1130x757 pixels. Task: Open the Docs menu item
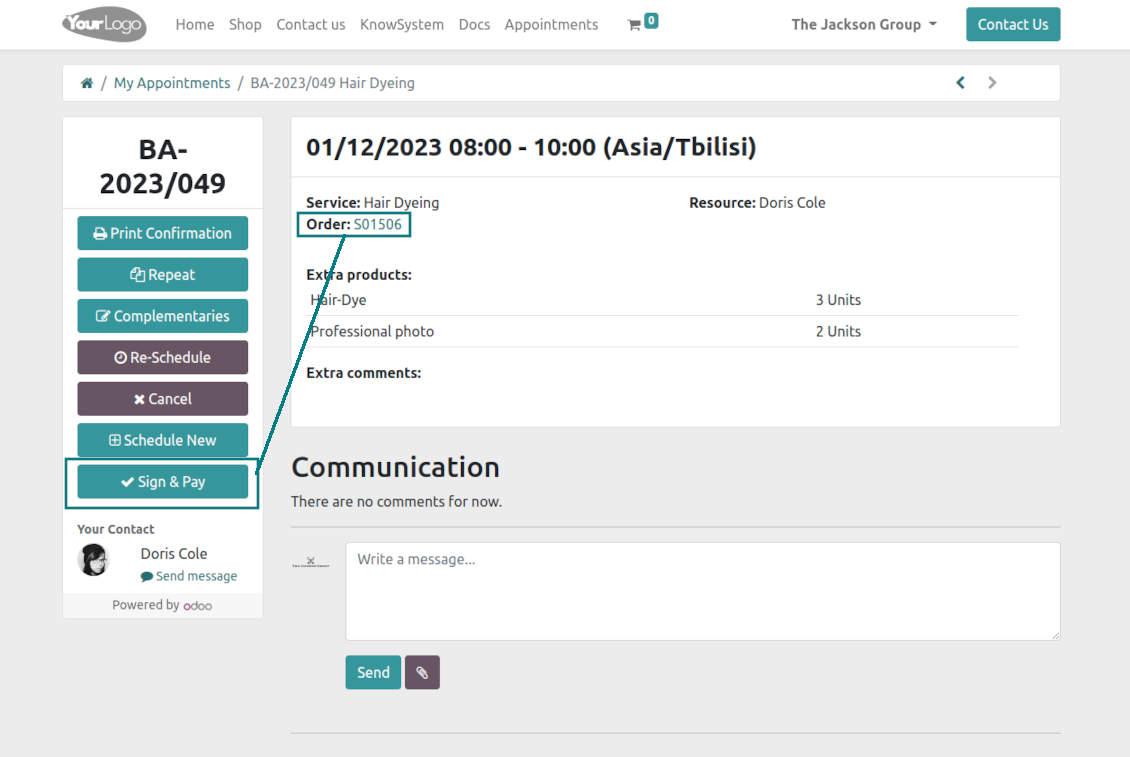(474, 25)
